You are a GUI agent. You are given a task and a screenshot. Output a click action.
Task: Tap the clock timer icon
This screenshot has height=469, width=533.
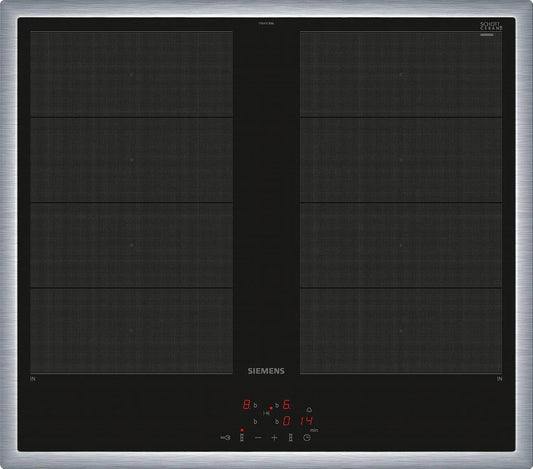tap(307, 438)
